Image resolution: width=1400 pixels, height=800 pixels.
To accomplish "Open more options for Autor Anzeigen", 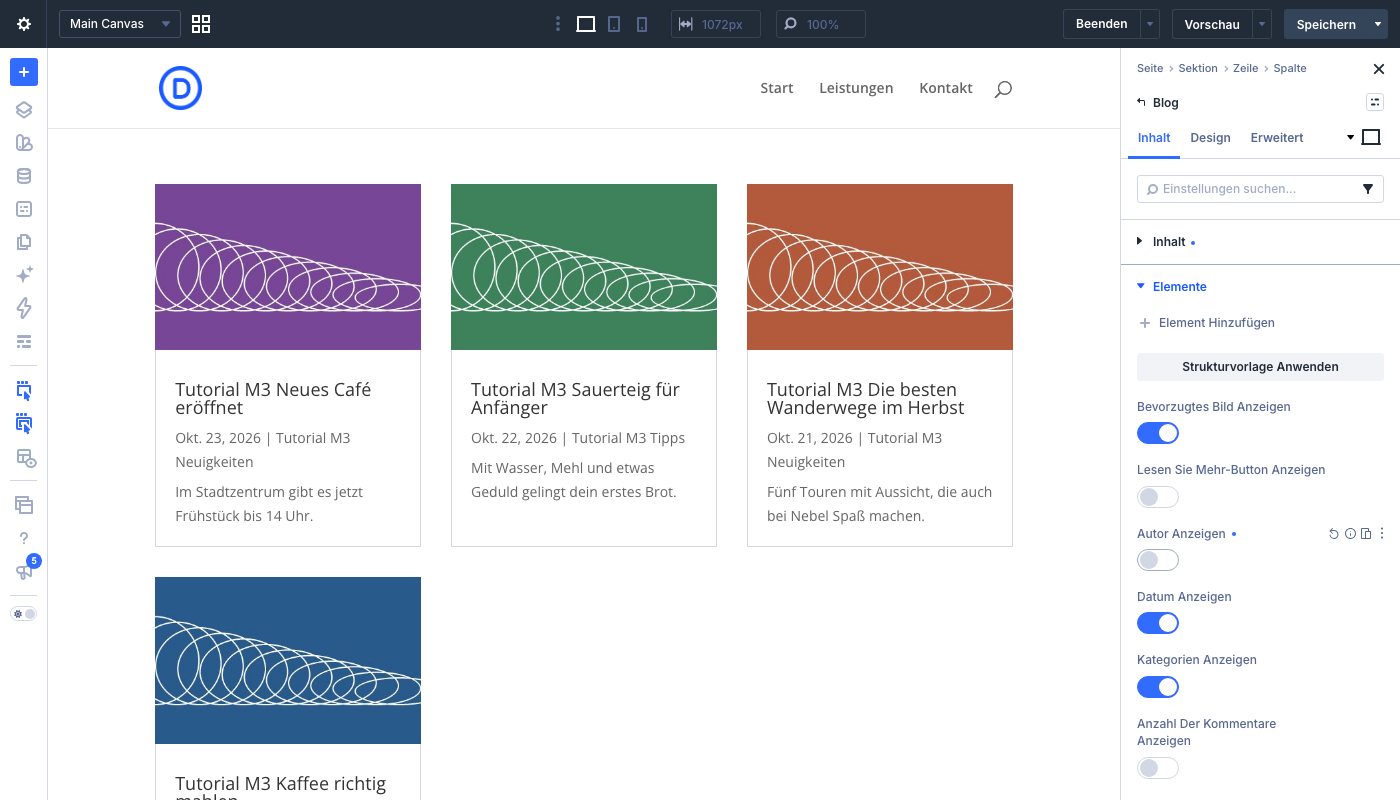I will pyautogui.click(x=1382, y=534).
